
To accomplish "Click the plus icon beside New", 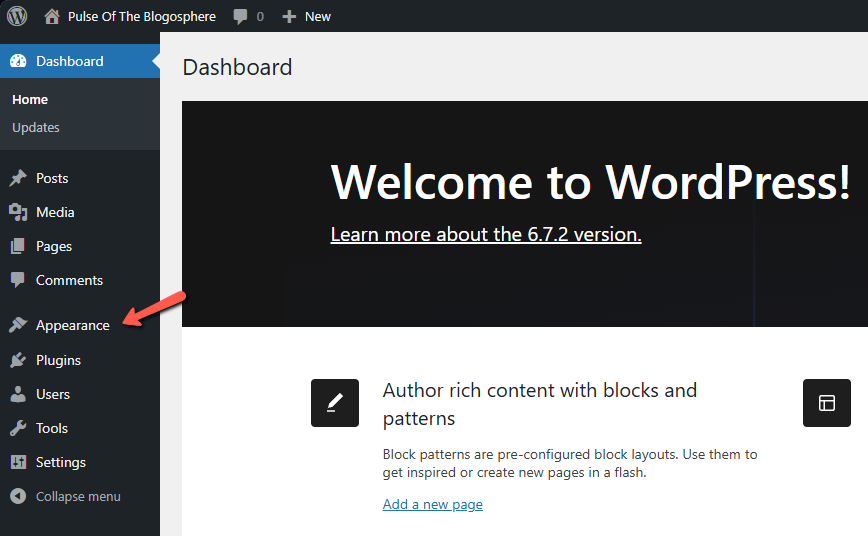I will pyautogui.click(x=289, y=16).
